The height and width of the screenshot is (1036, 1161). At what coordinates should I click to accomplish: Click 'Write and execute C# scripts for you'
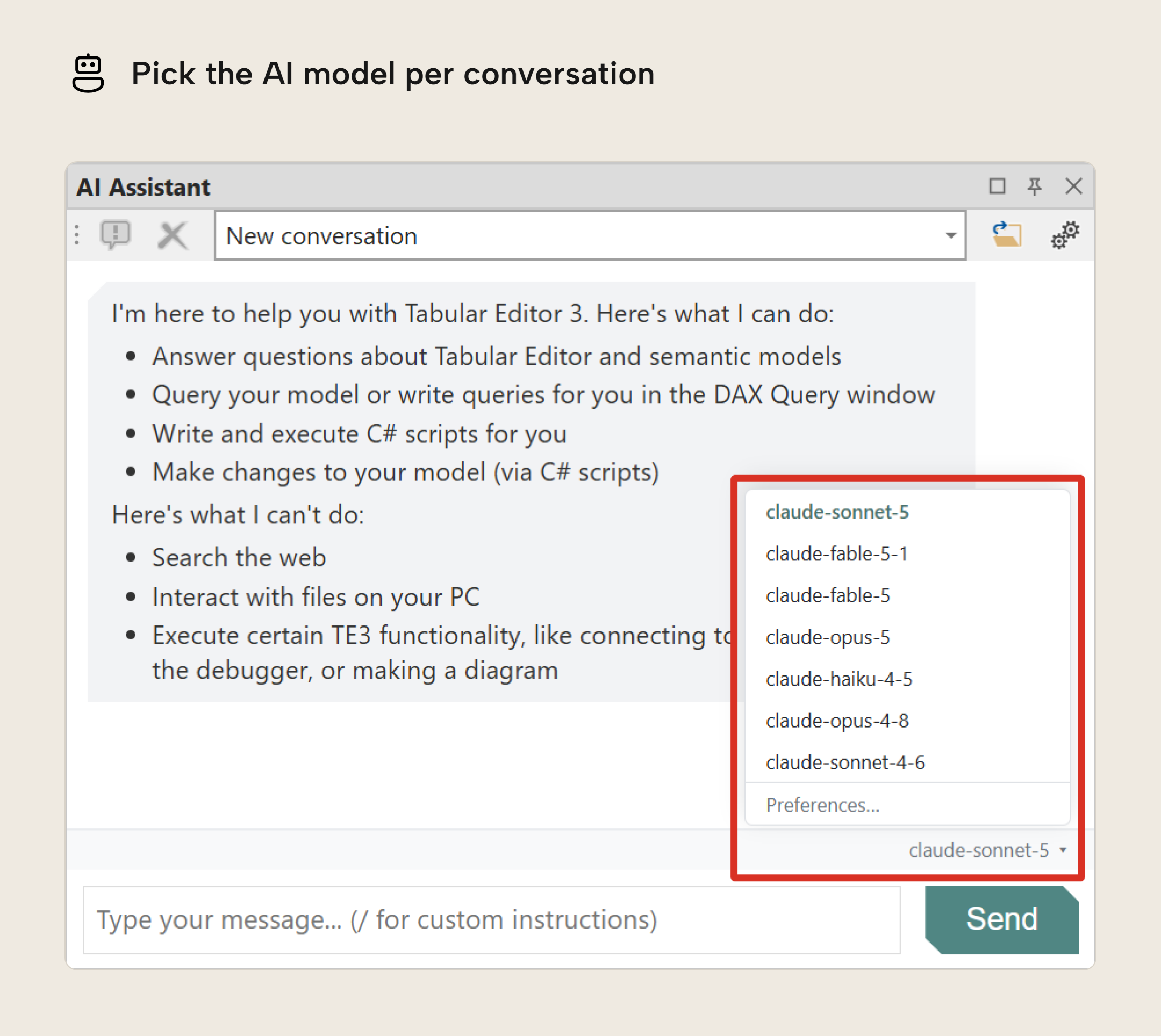[359, 434]
